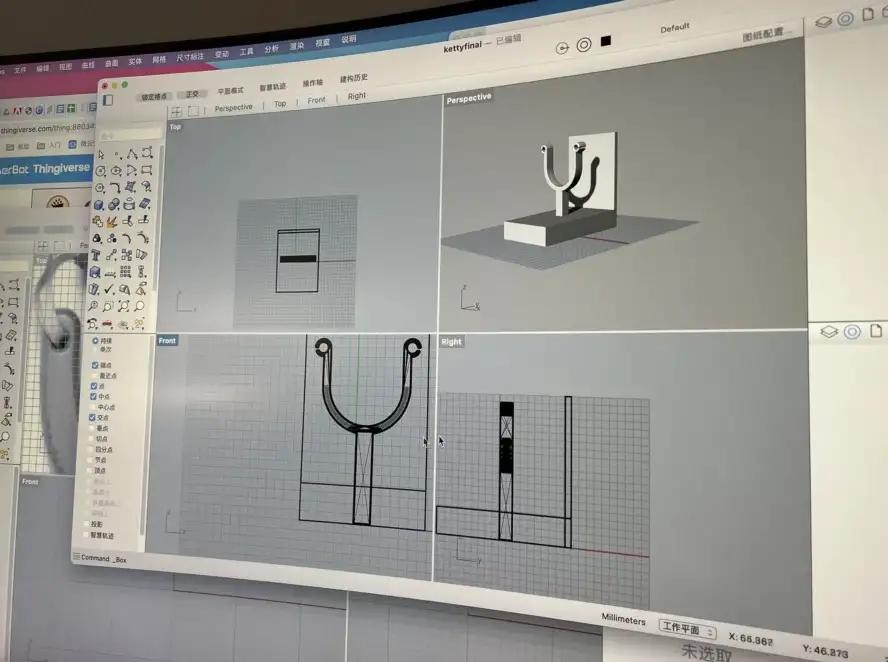The height and width of the screenshot is (662, 888).
Task: Uncheck the 中点 midpoint snap checkbox
Action: (93, 396)
